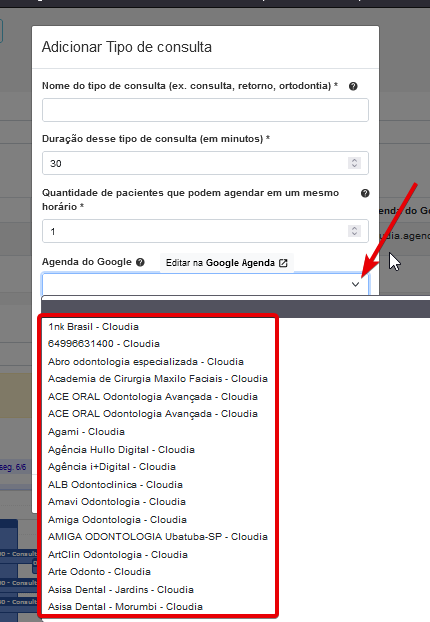Screen dimensions: 430x622
Task: Open help icon beside Agenda do Google
Action: 140,262
